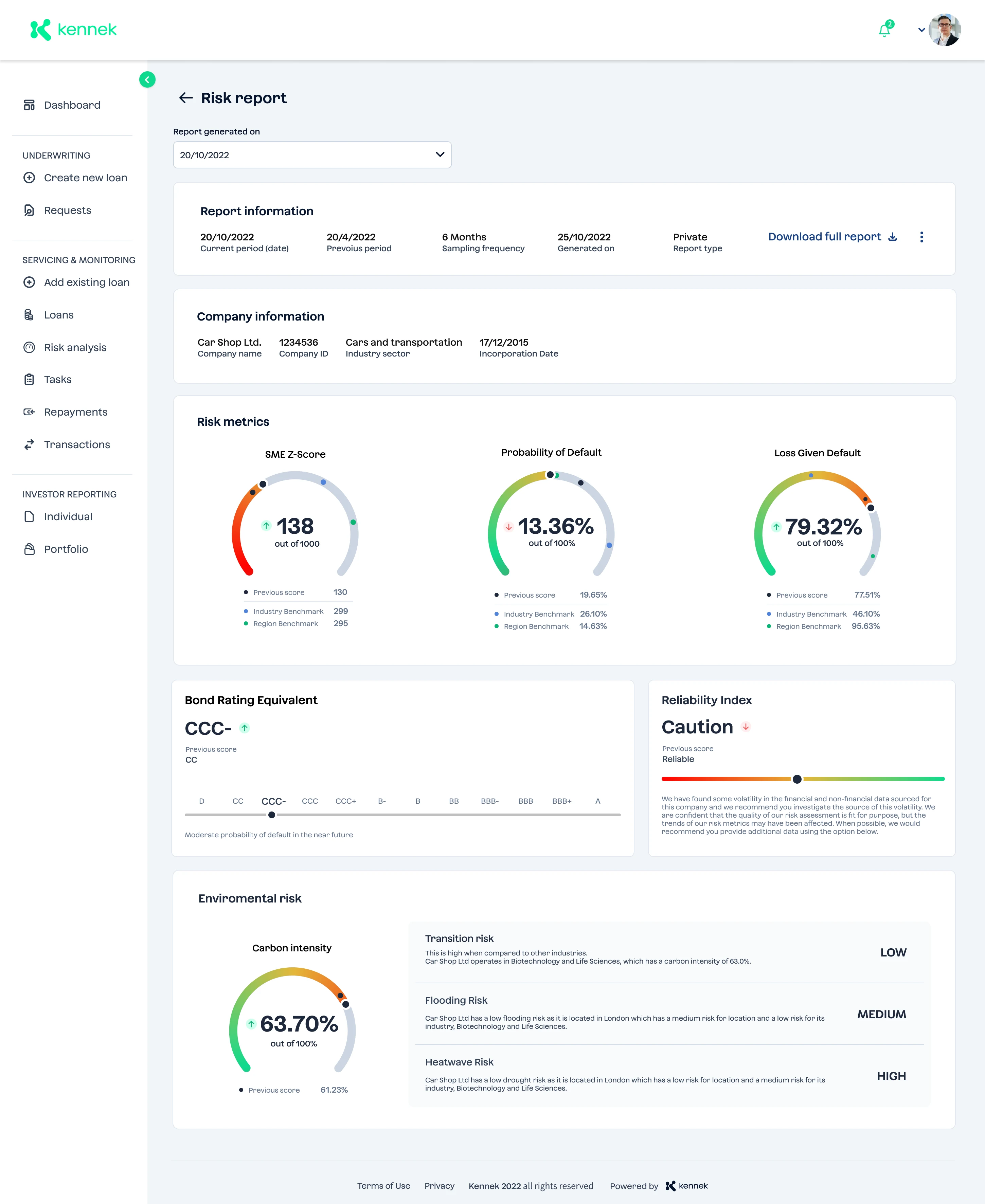Click the Kennek logo in header
This screenshot has height=1204, width=985.
tap(73, 30)
